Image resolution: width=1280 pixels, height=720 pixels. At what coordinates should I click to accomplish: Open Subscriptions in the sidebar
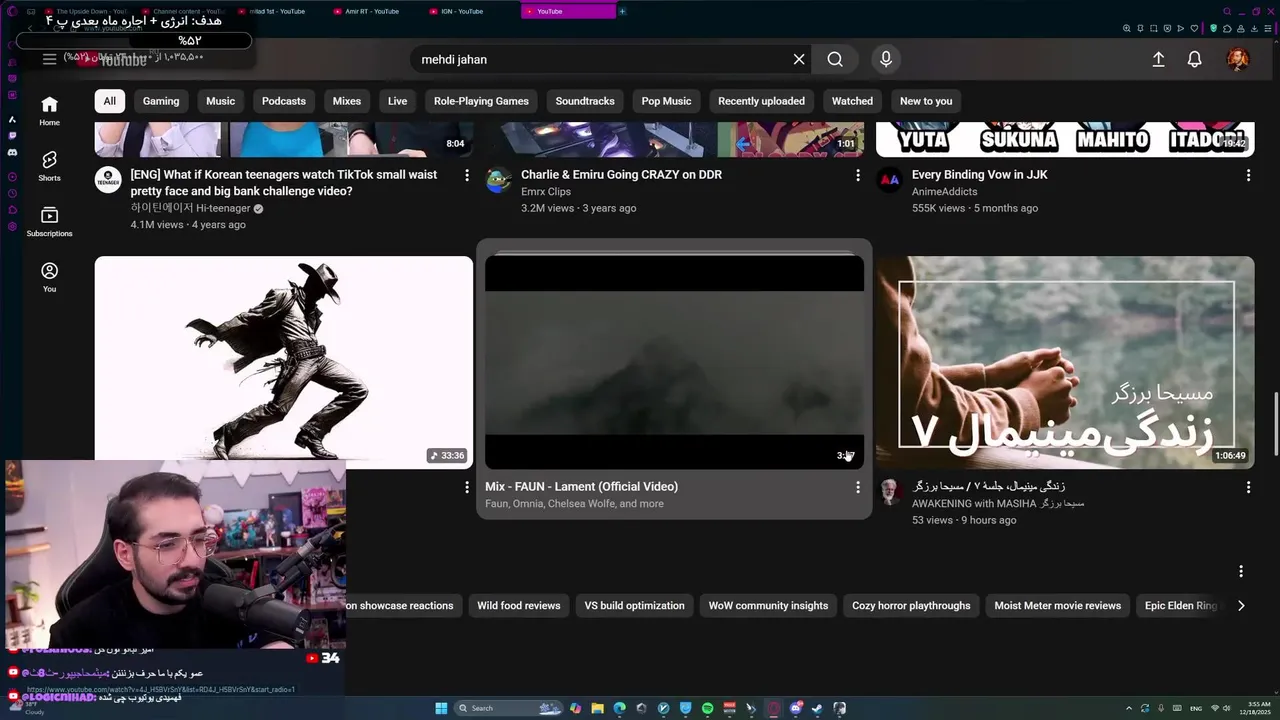49,222
